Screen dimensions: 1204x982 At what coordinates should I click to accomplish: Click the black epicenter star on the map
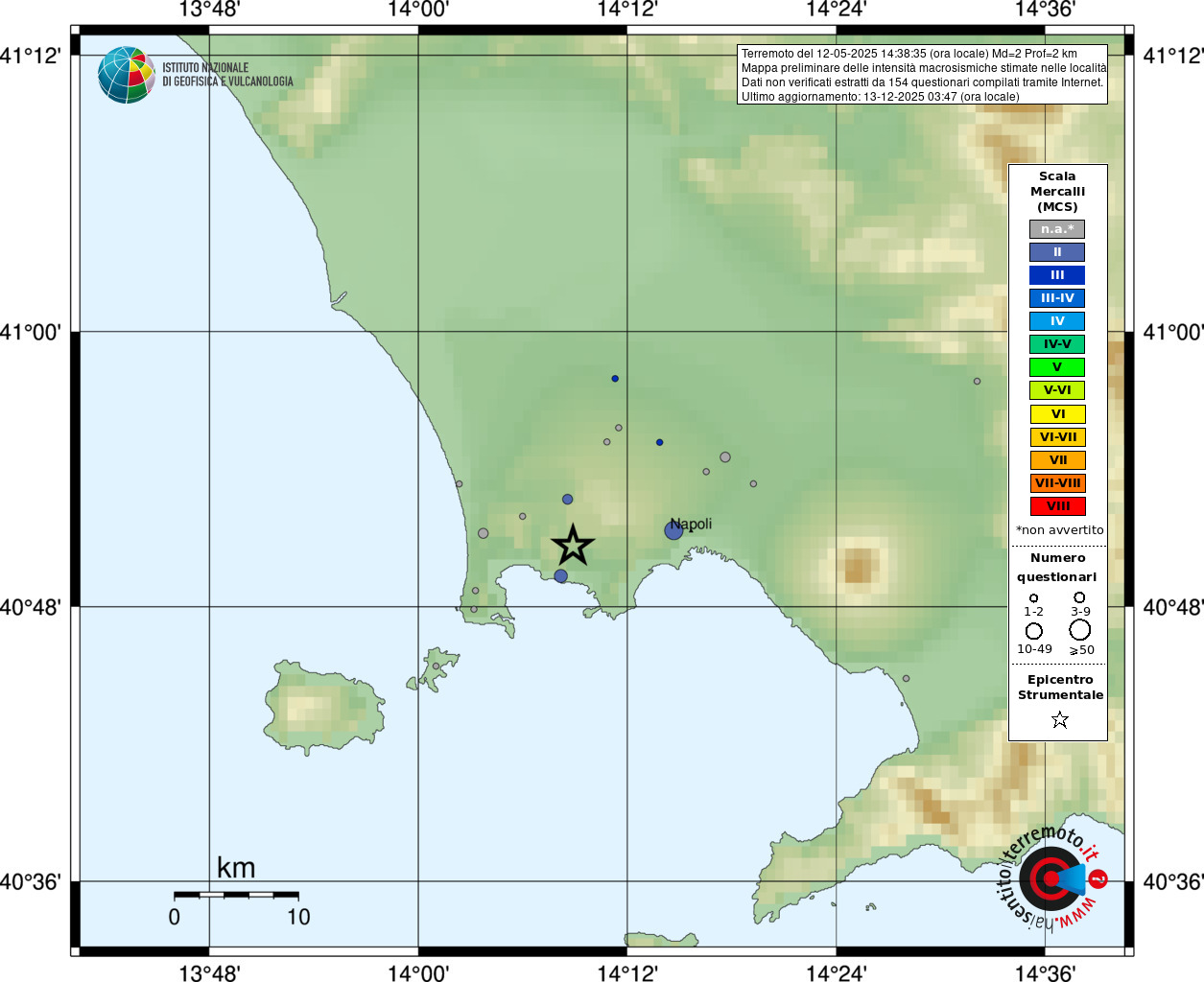(x=573, y=546)
